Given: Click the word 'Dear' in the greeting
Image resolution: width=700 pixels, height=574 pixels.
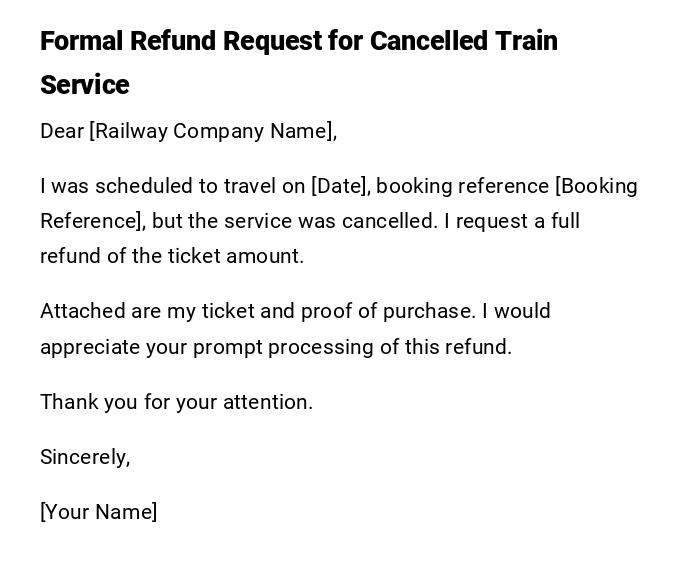Looking at the screenshot, I should pos(62,131).
